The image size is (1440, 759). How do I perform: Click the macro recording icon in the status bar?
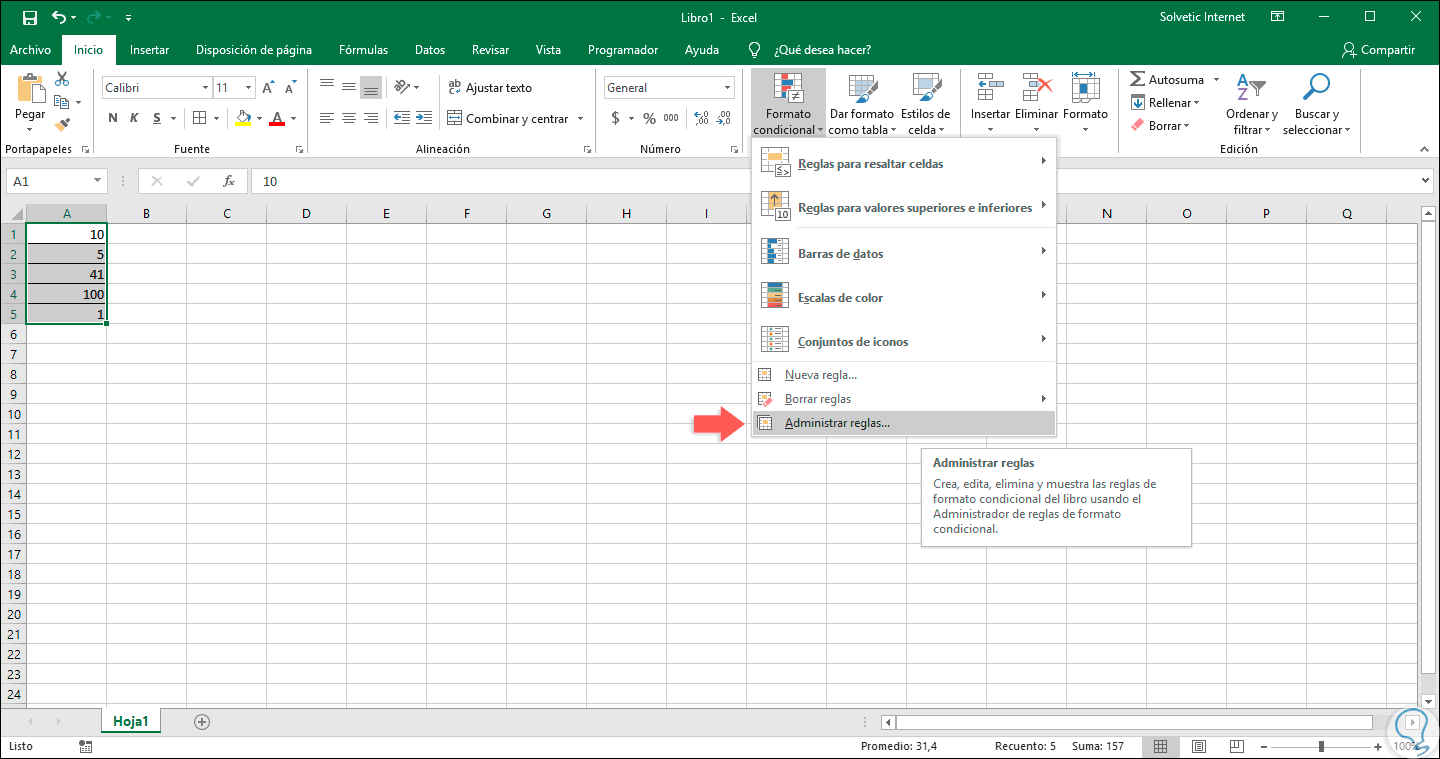click(85, 746)
